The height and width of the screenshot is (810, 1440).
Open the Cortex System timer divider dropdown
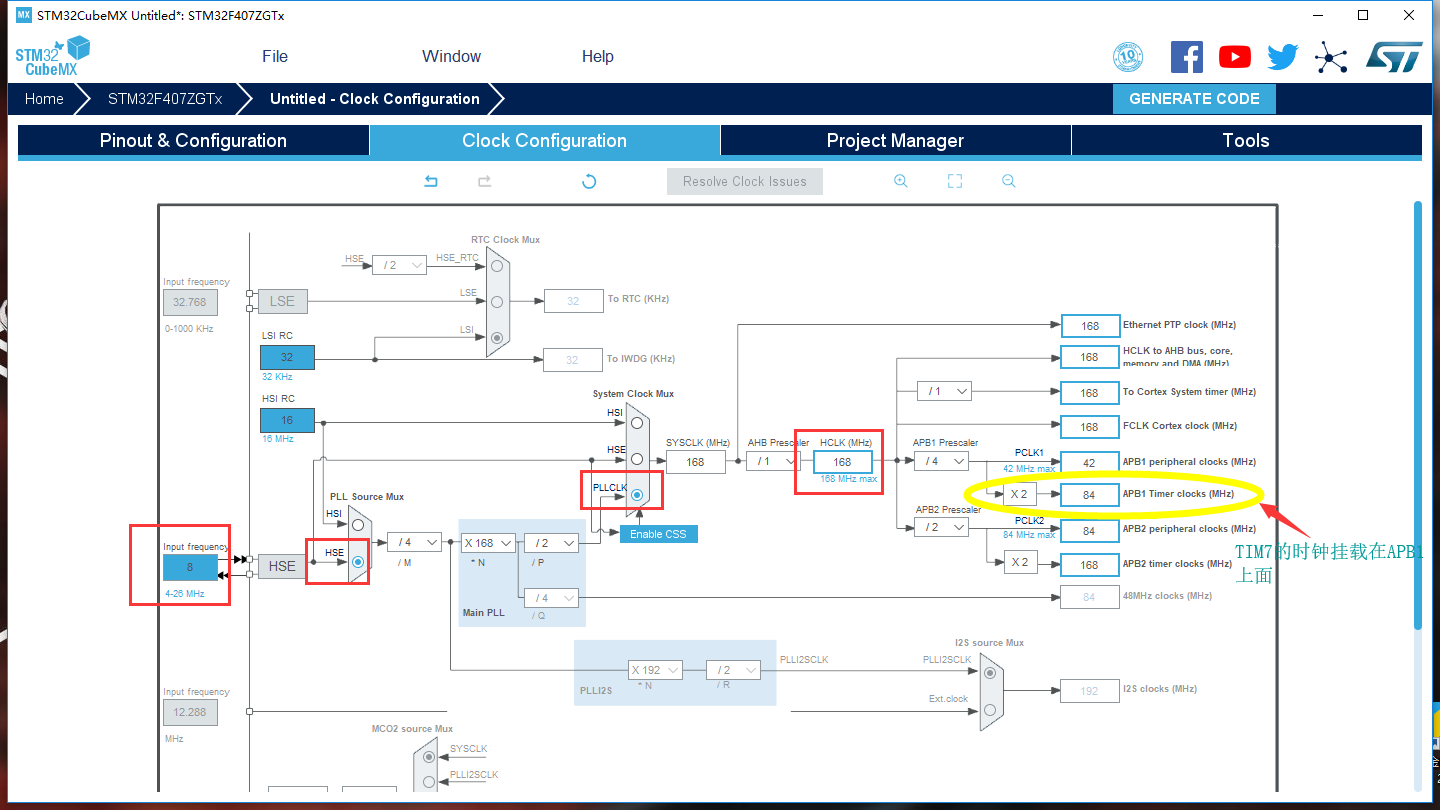coord(944,391)
